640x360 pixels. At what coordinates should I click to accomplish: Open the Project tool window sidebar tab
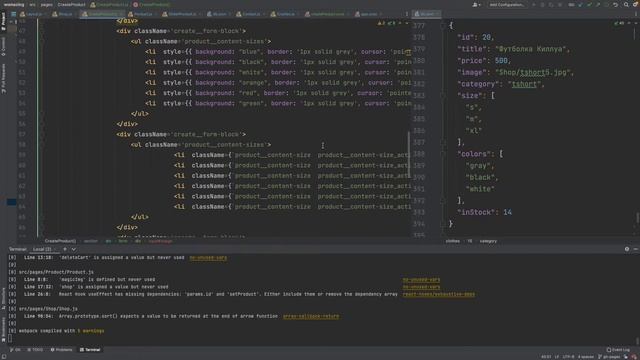pos(3,21)
